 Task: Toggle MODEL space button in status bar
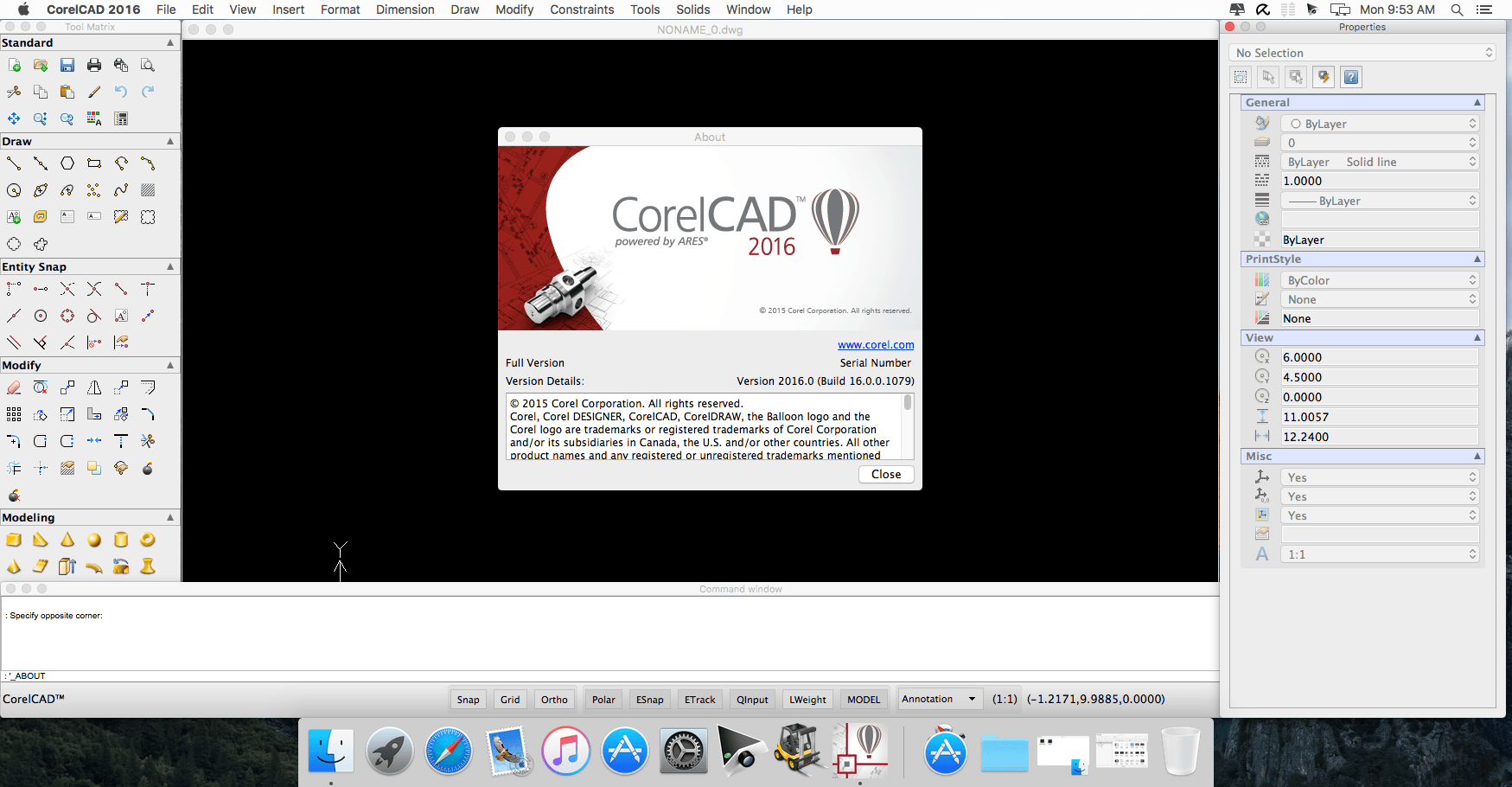point(864,700)
